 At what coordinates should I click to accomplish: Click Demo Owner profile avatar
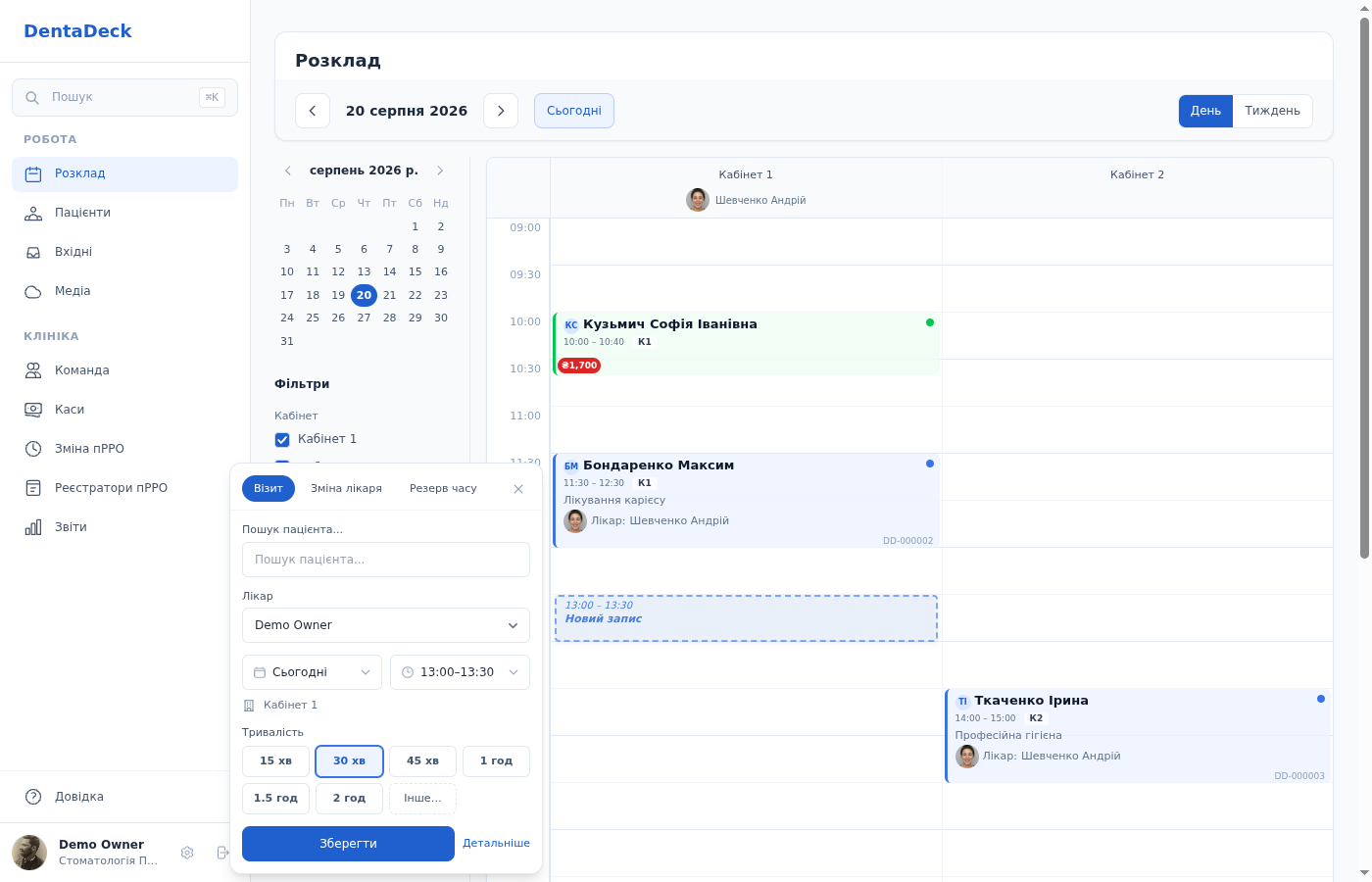29,853
